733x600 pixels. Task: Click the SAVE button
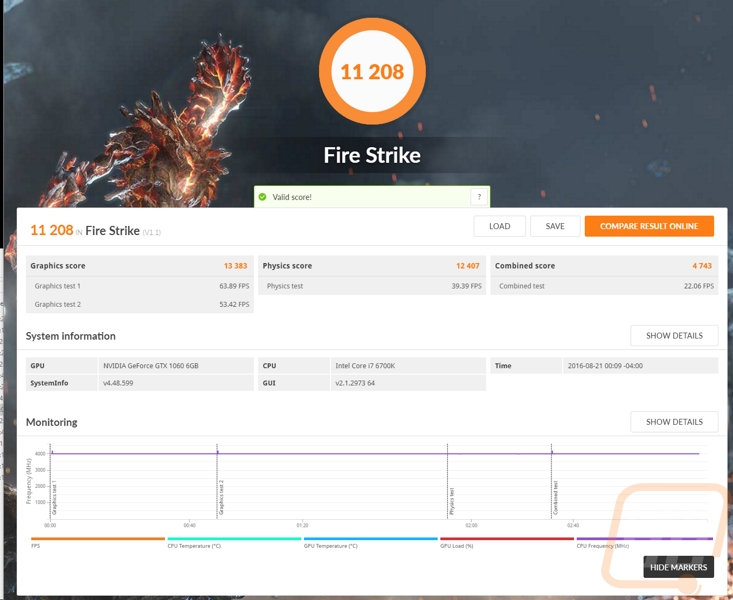pos(555,226)
